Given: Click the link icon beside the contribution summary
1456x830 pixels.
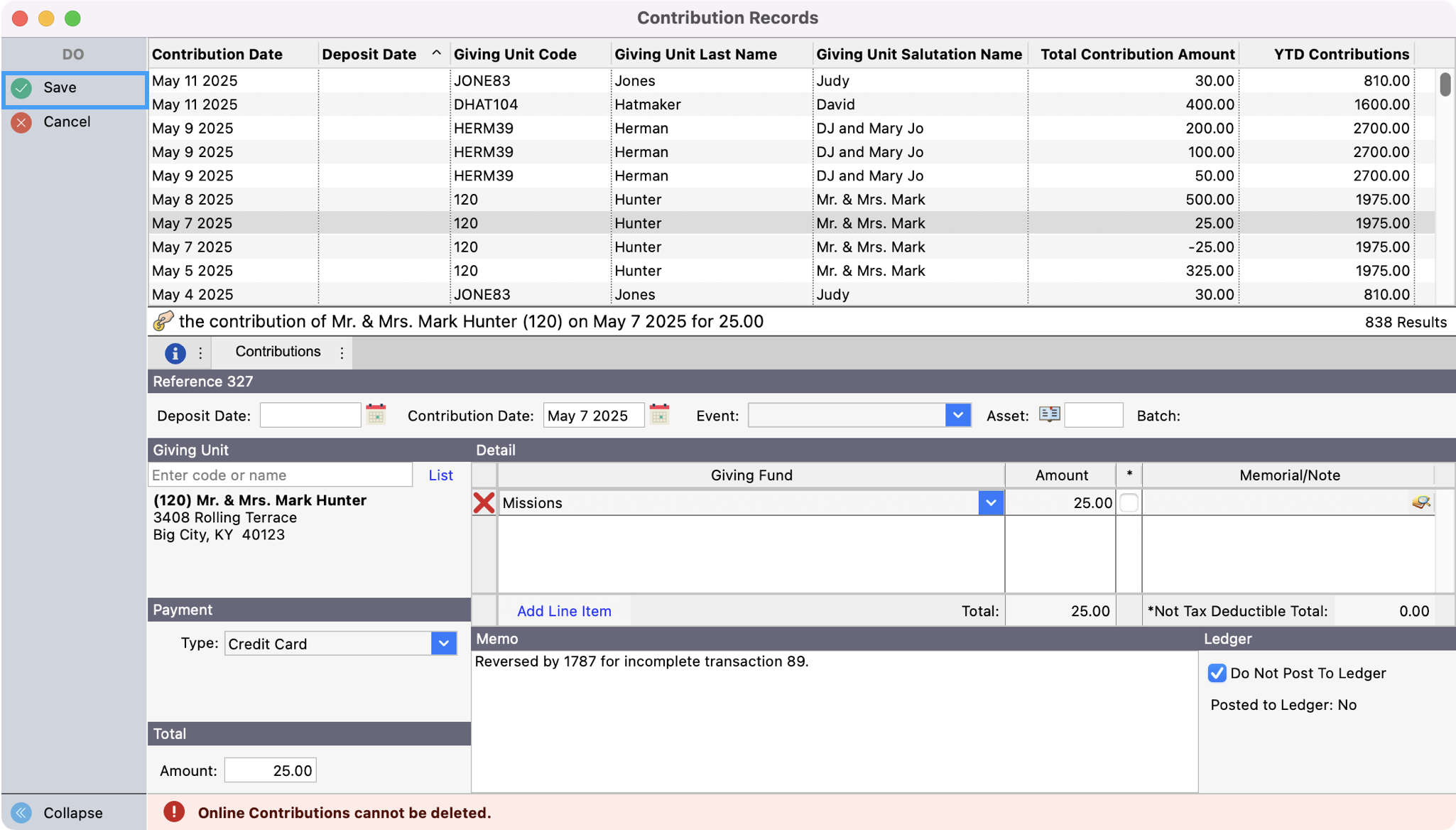Looking at the screenshot, I should coord(164,321).
